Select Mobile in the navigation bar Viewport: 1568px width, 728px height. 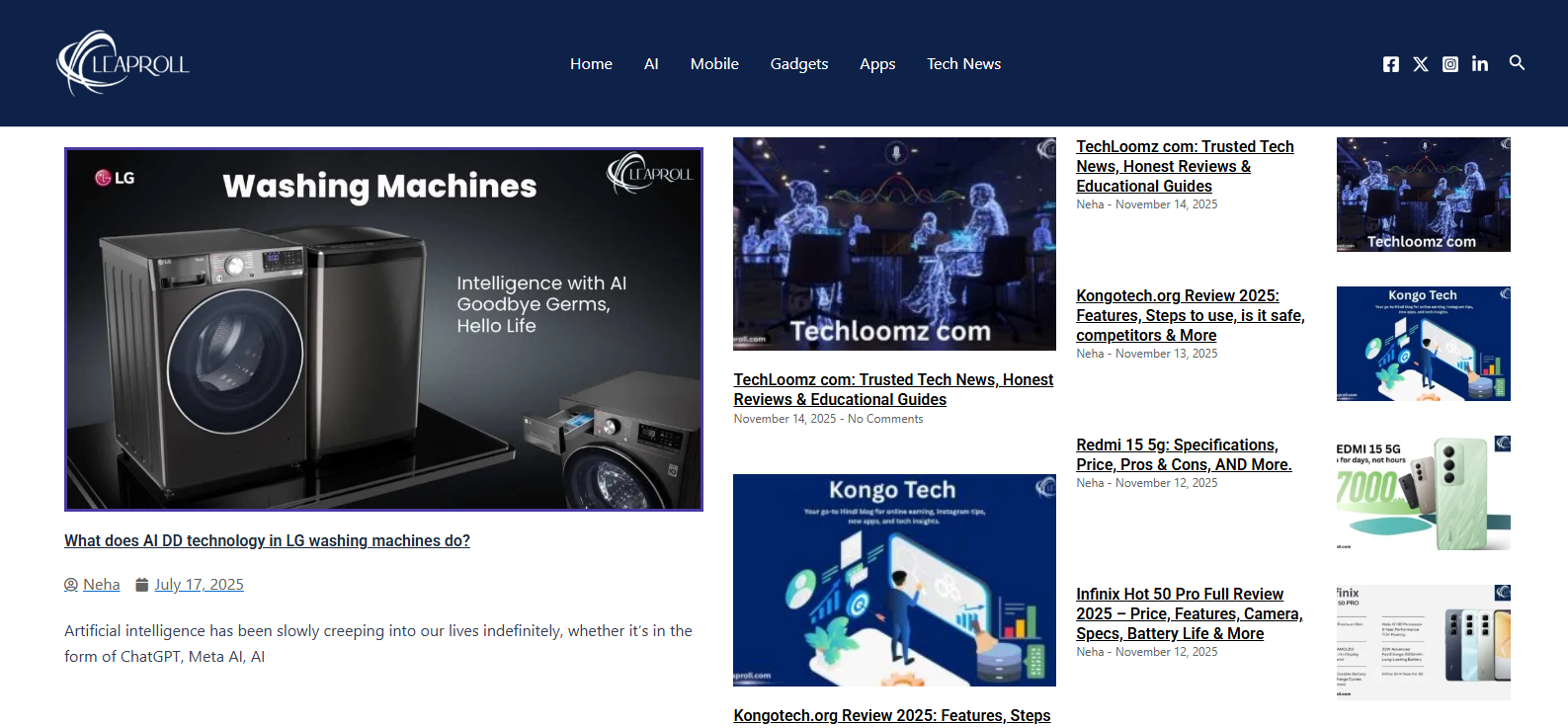pyautogui.click(x=714, y=64)
